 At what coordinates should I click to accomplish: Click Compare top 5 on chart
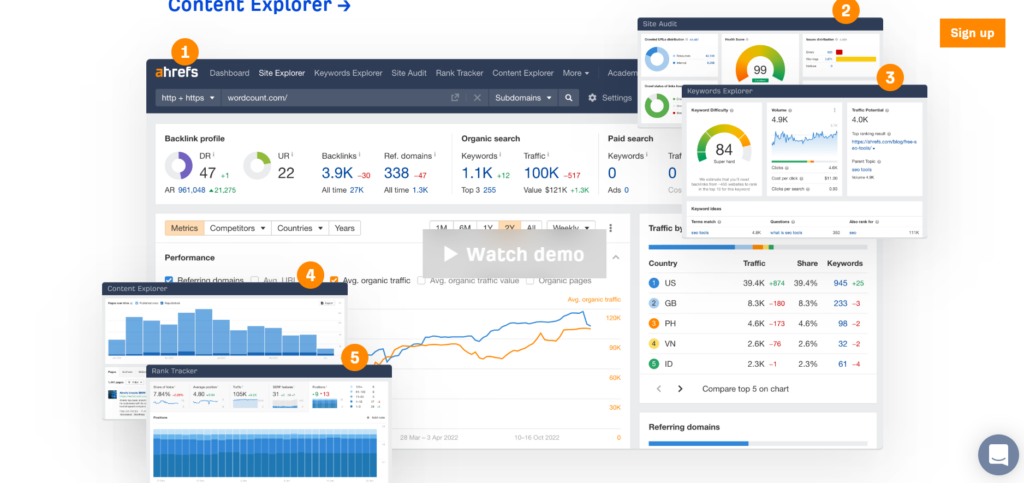click(745, 388)
